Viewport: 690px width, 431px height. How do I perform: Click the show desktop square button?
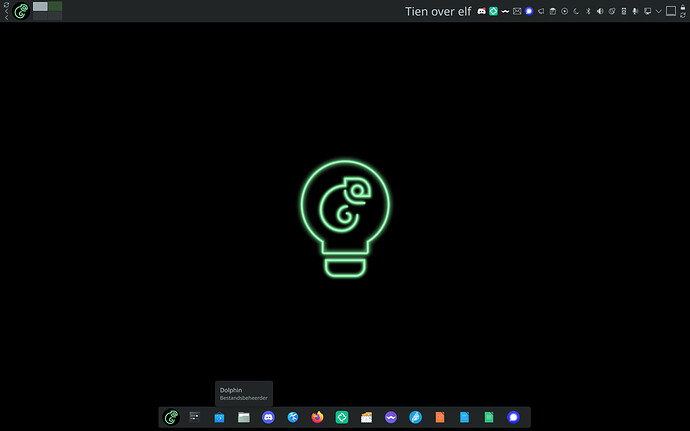click(671, 11)
